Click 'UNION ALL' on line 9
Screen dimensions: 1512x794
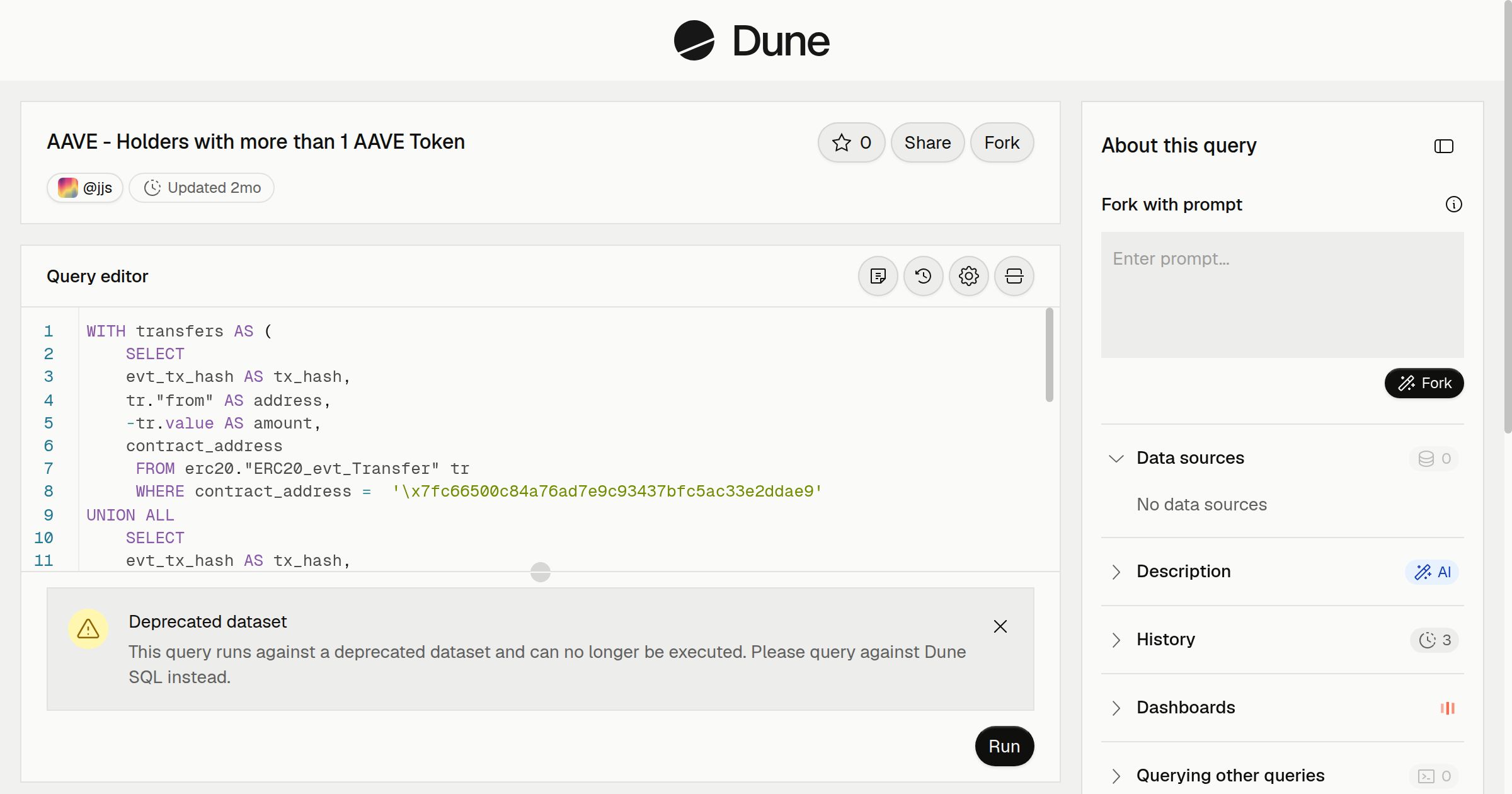pos(130,515)
